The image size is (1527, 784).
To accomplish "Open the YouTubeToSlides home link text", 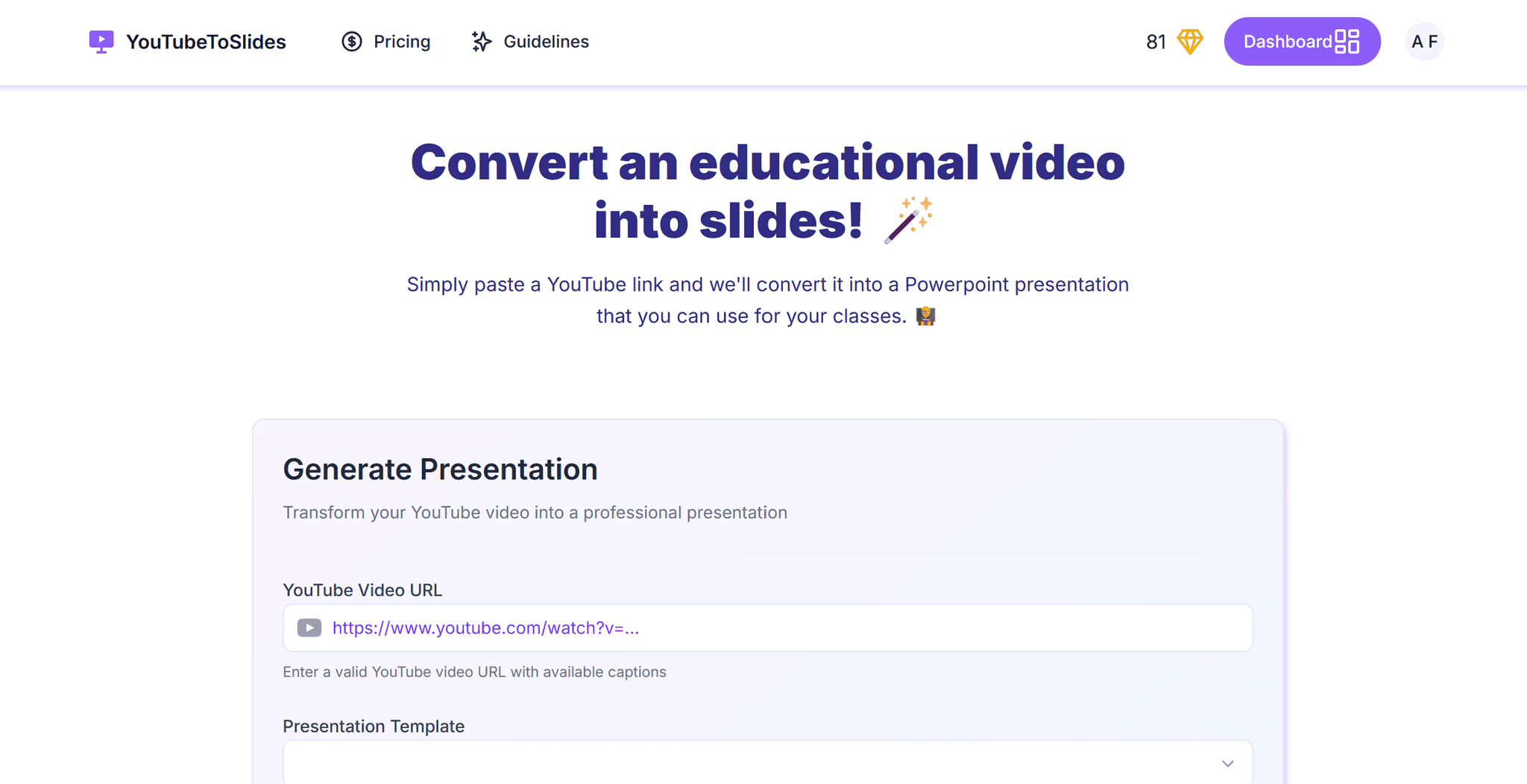I will [x=206, y=42].
